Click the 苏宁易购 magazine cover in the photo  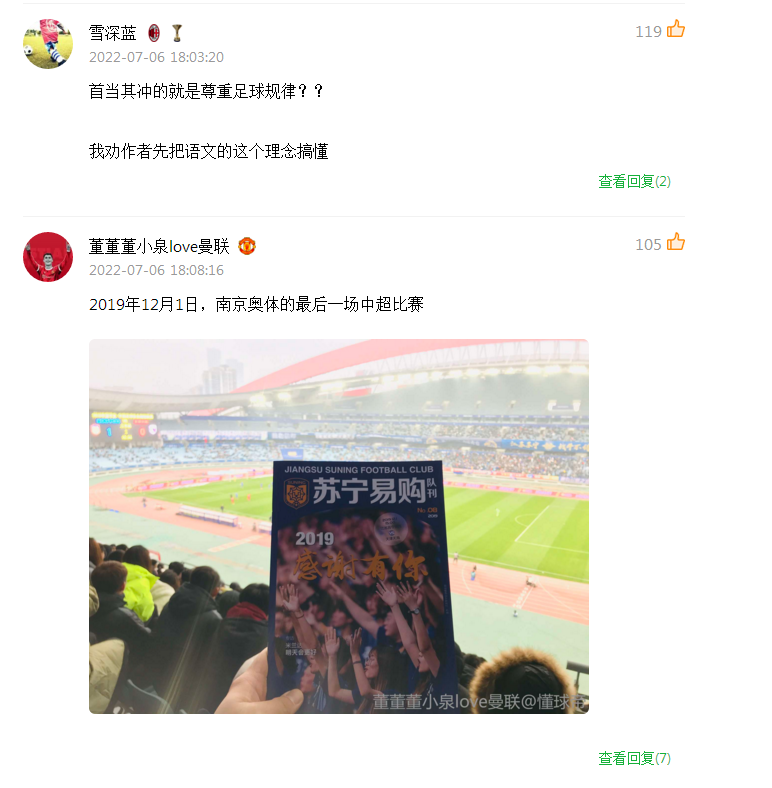(361, 580)
